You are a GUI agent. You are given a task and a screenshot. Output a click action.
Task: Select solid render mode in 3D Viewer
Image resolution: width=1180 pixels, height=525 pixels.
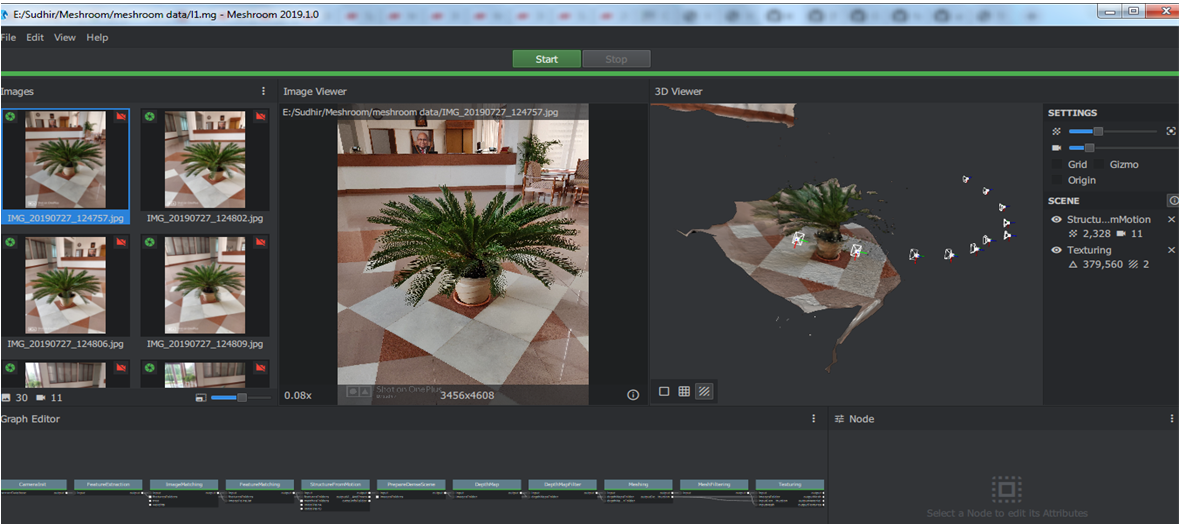pyautogui.click(x=664, y=391)
